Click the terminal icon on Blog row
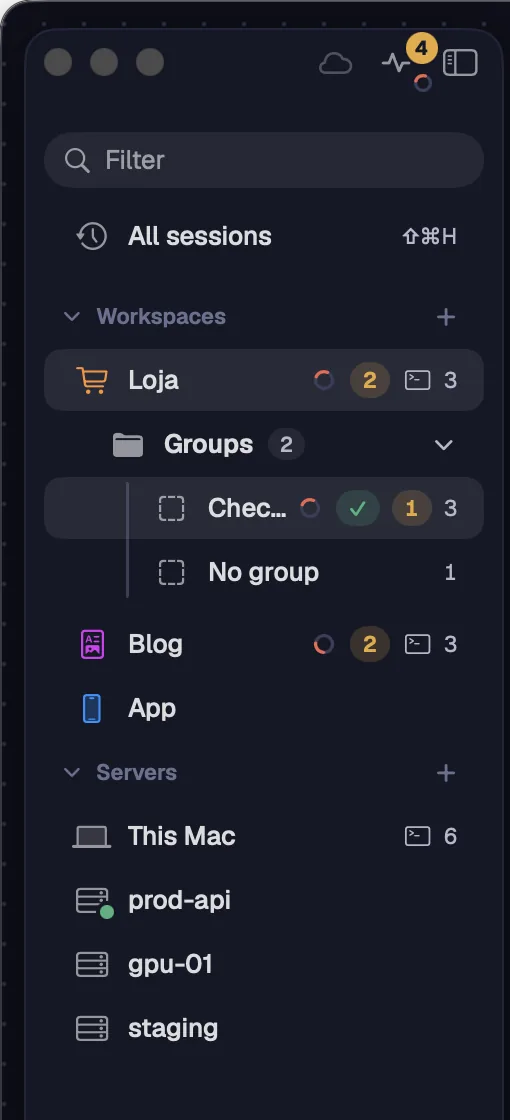This screenshot has width=510, height=1120. 418,644
